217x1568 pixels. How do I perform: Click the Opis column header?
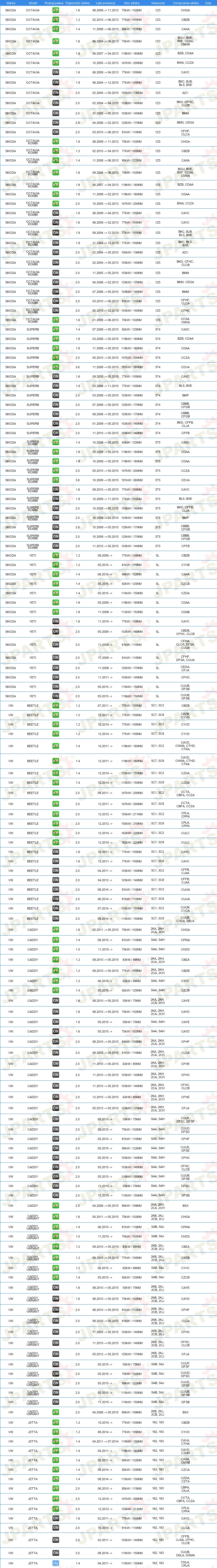208,3
